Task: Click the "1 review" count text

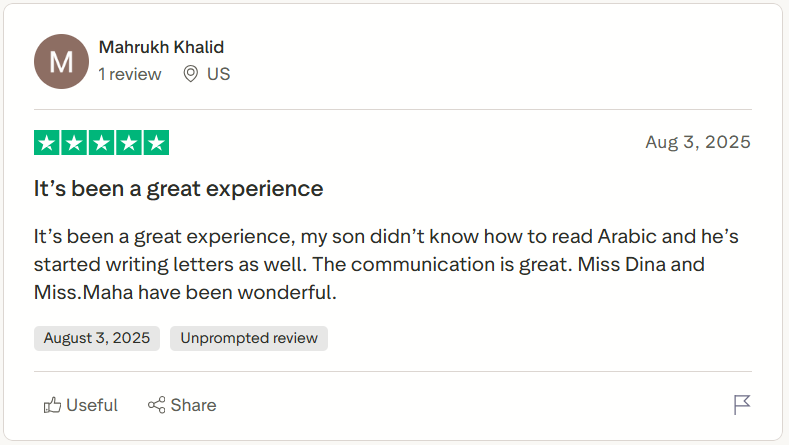Action: pyautogui.click(x=130, y=74)
